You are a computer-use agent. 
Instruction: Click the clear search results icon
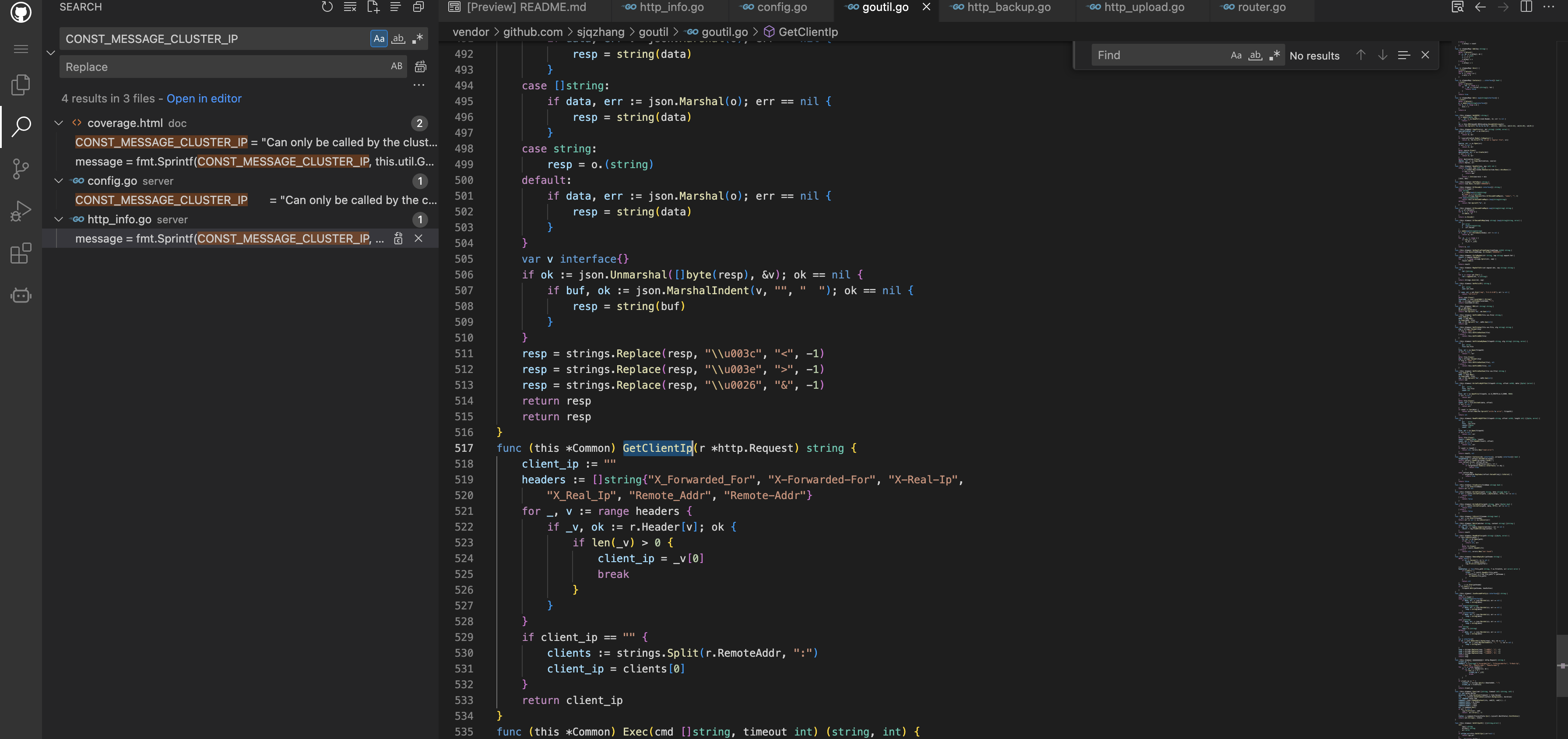point(350,7)
